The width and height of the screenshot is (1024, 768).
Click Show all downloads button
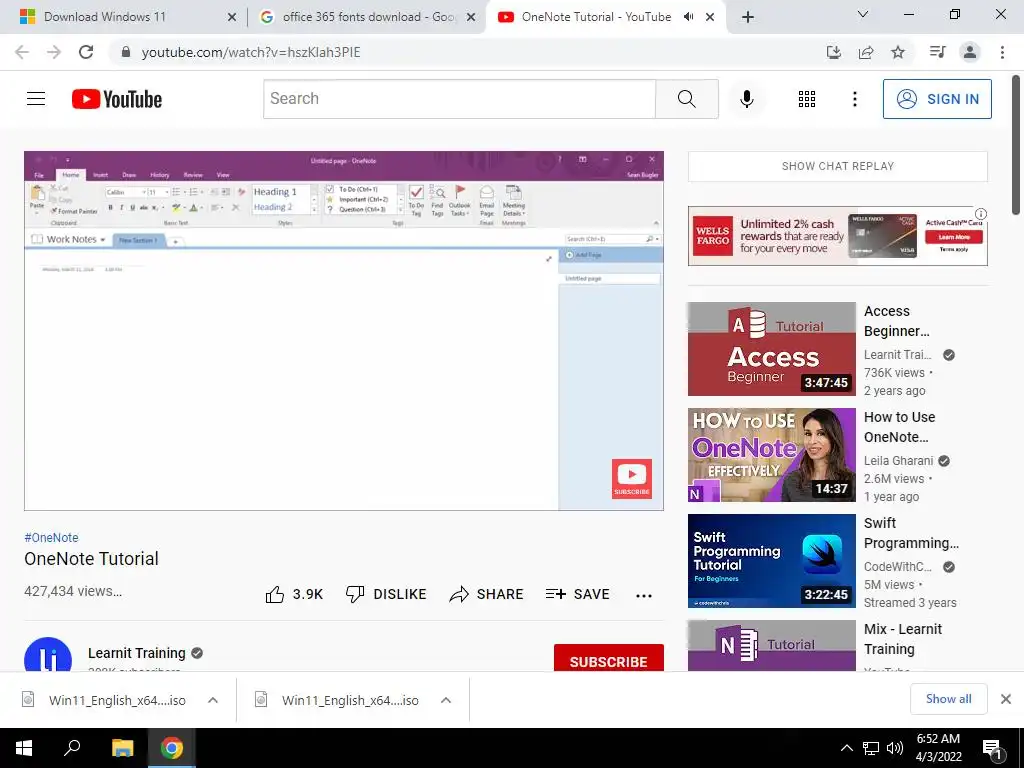click(x=948, y=699)
